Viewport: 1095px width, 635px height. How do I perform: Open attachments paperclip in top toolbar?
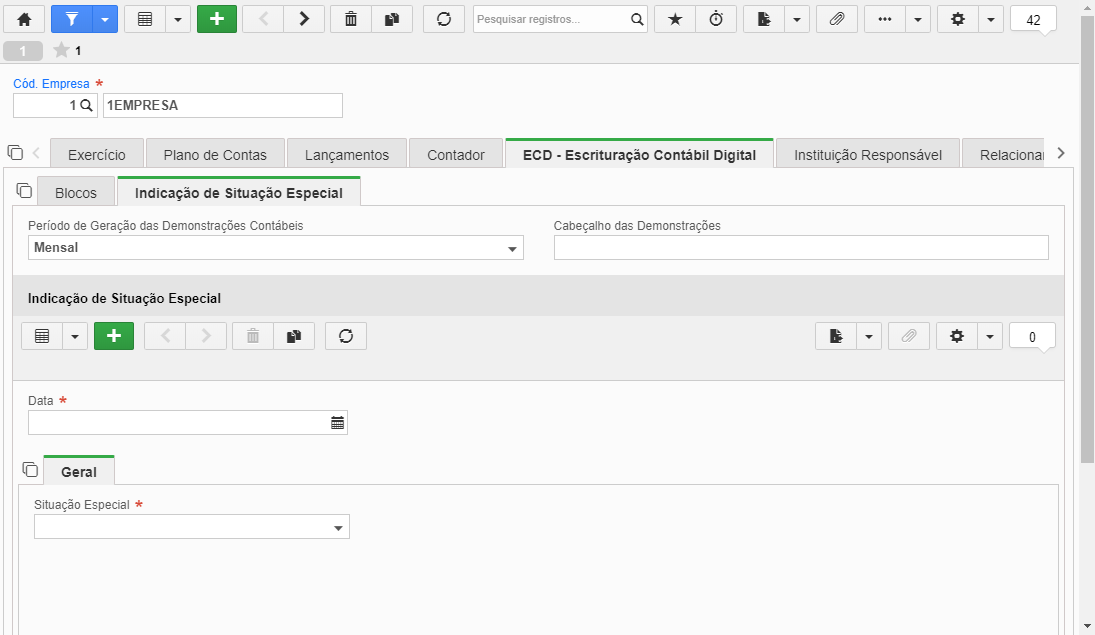click(837, 20)
